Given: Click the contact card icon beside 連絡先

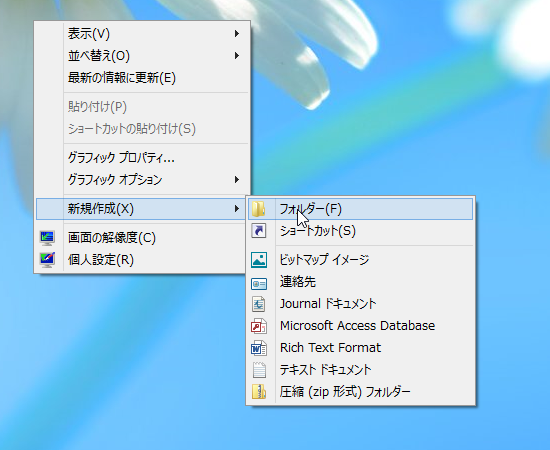Looking at the screenshot, I should tap(259, 283).
